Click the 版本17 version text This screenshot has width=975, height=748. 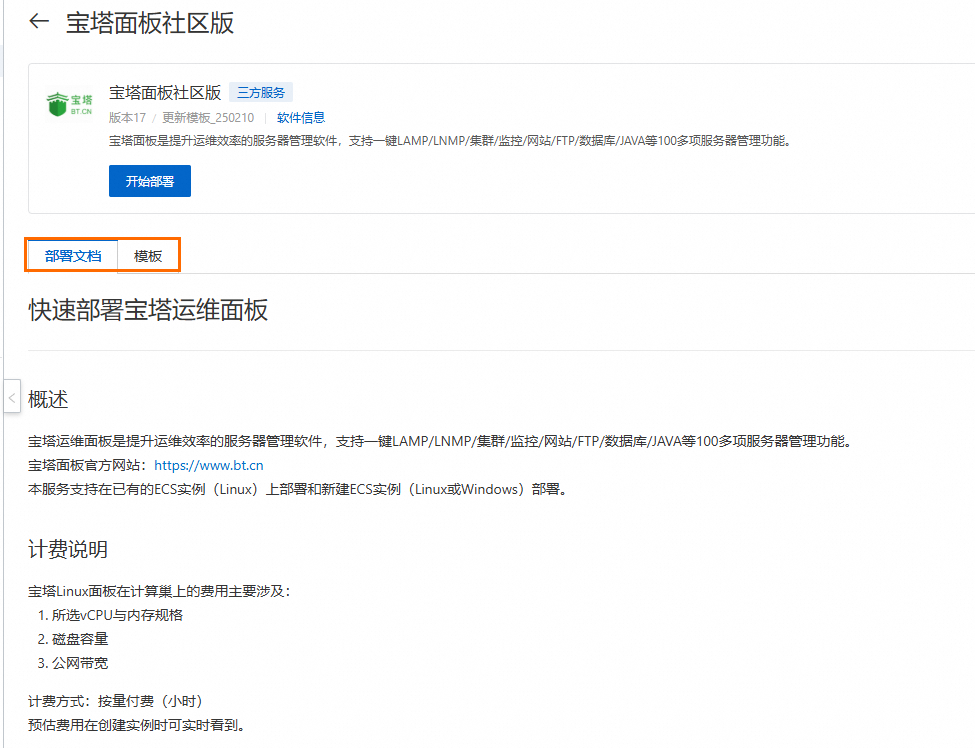[127, 118]
